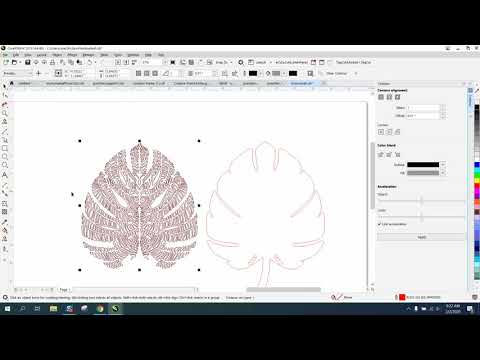Click the Copy icon in the toolbar

point(71,62)
